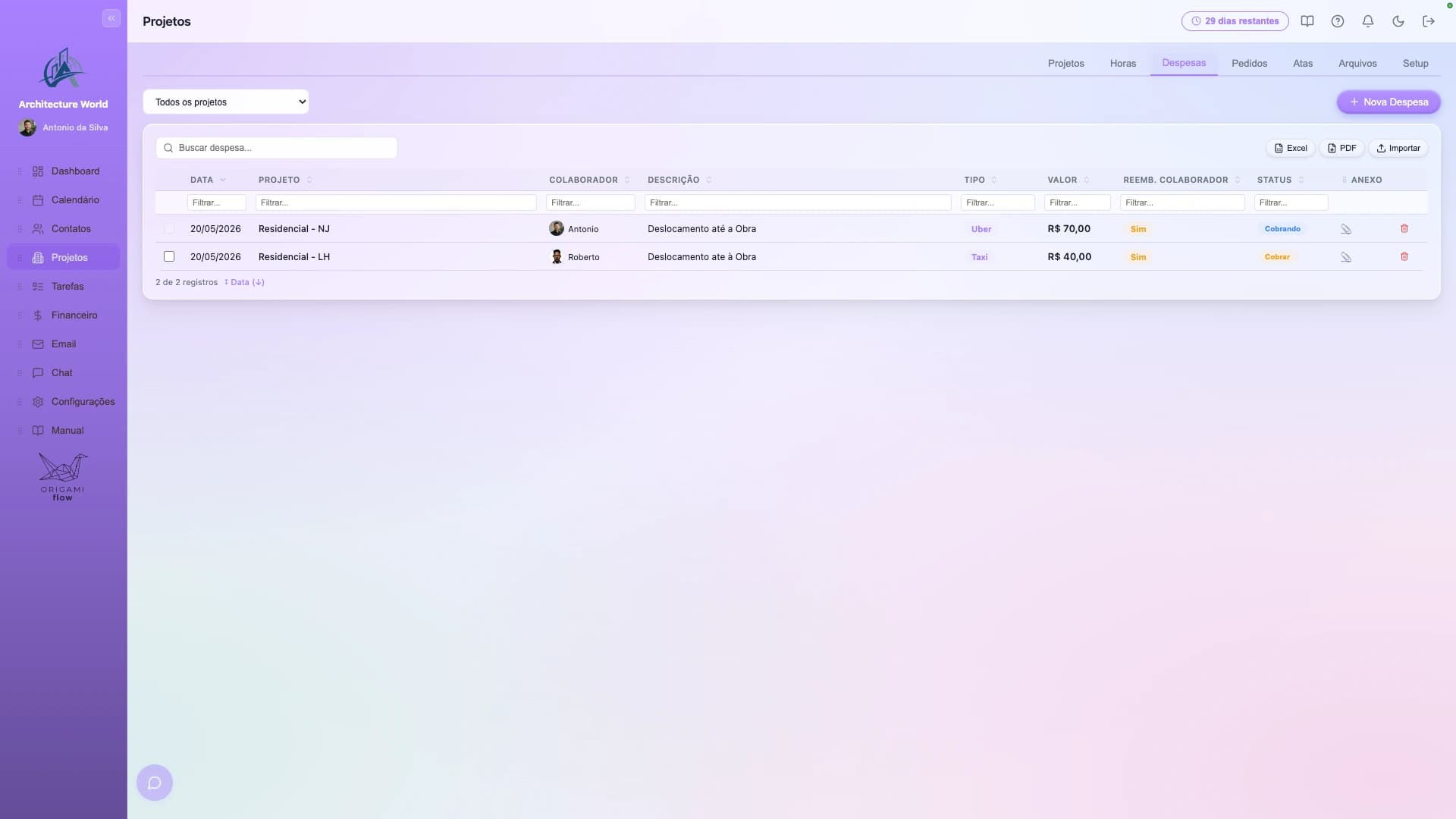Click the Importar button
Screen dimensions: 1456x819
(x=1398, y=148)
